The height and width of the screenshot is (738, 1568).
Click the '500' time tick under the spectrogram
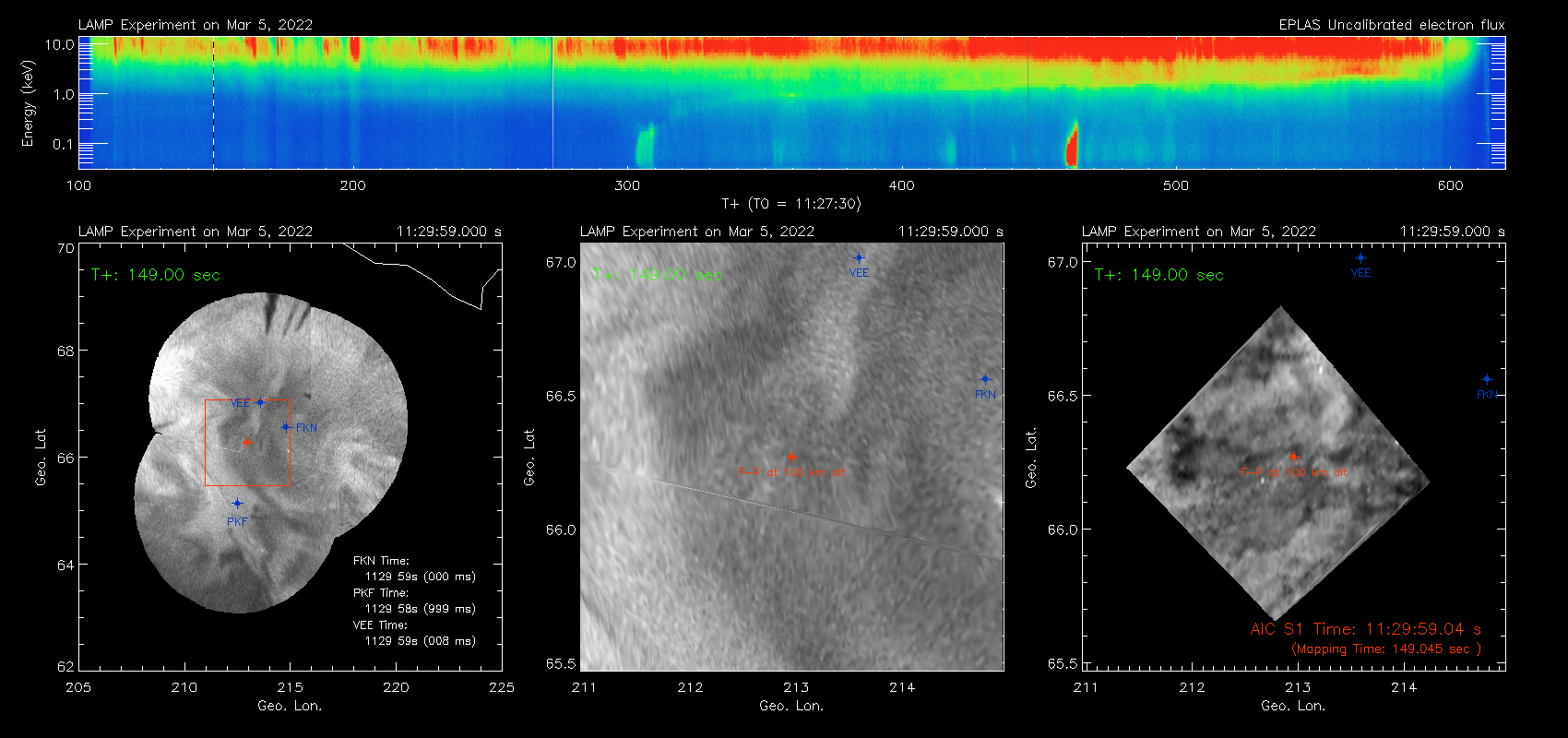pos(1176,185)
